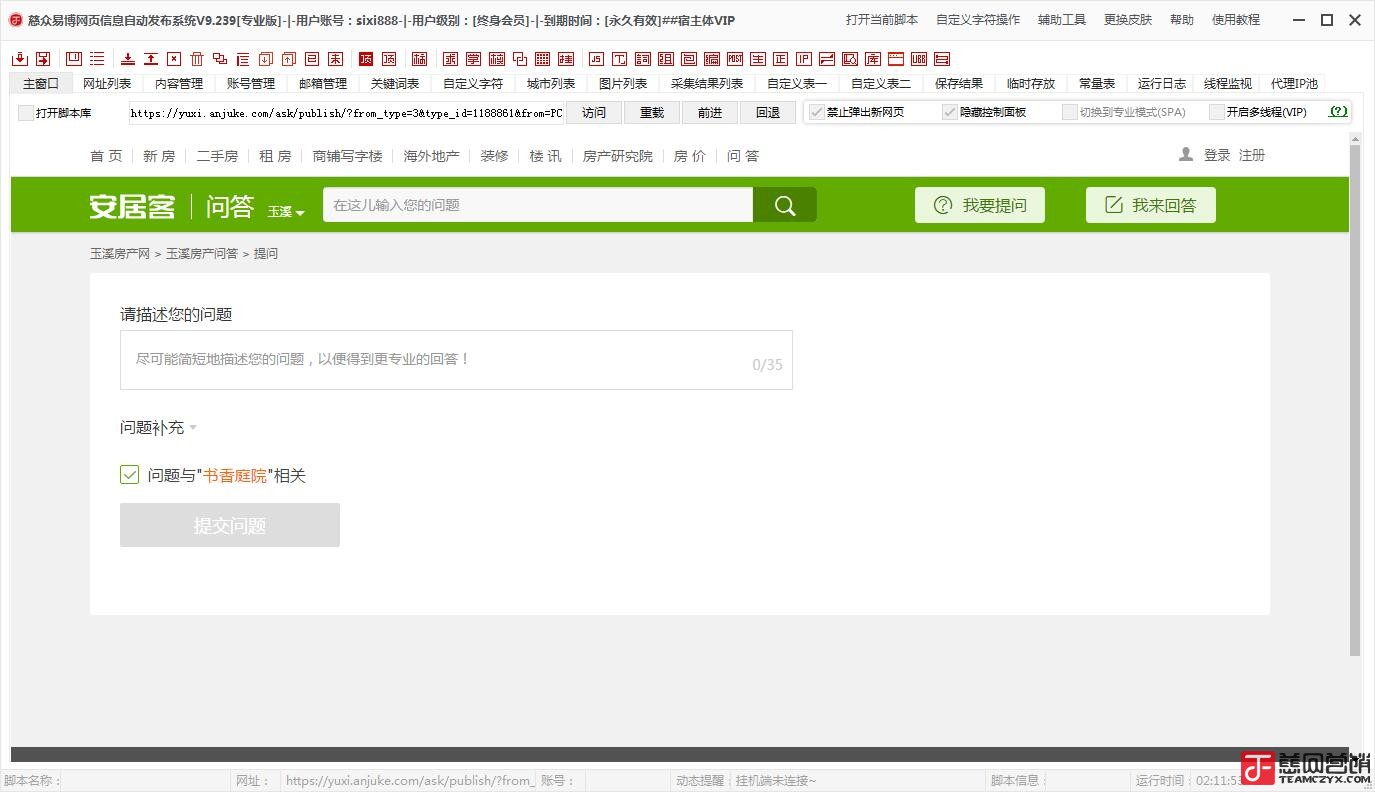Screen dimensions: 1375x792
Task: Toggle 切换到专业模式(SPA) checkbox
Action: (x=1070, y=112)
